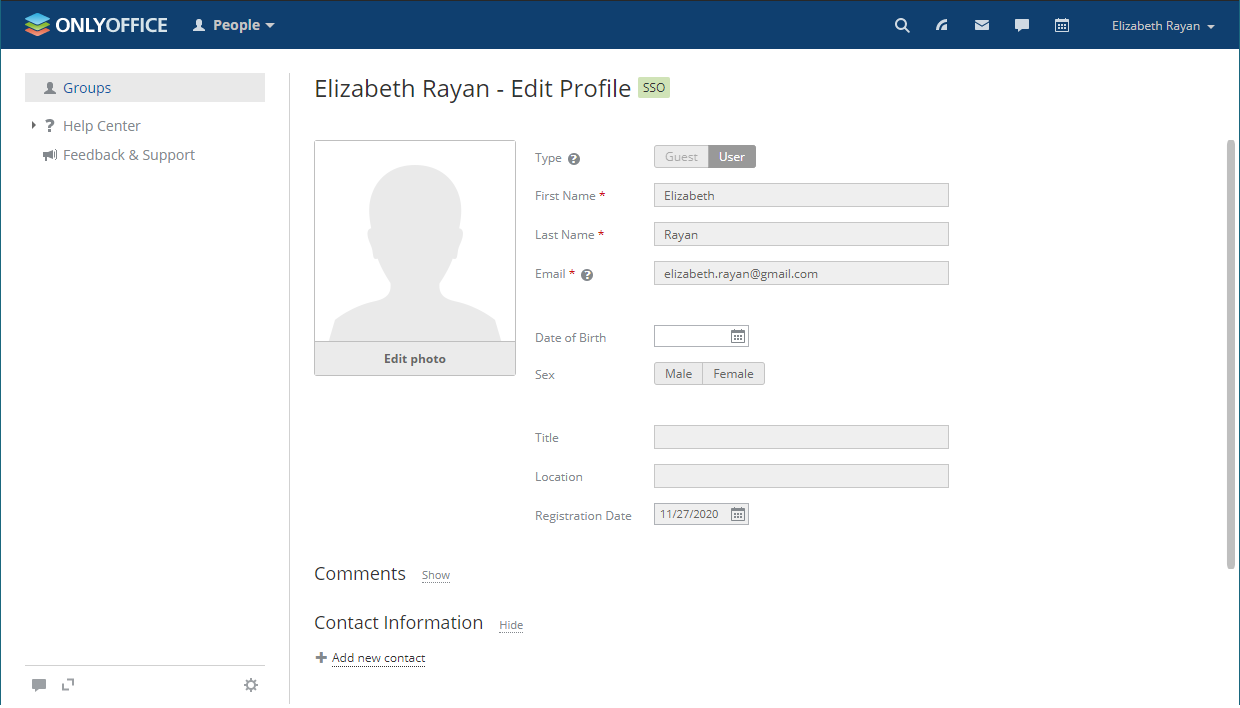Select the Female sex option
Screen dimensions: 1240x708
(733, 373)
